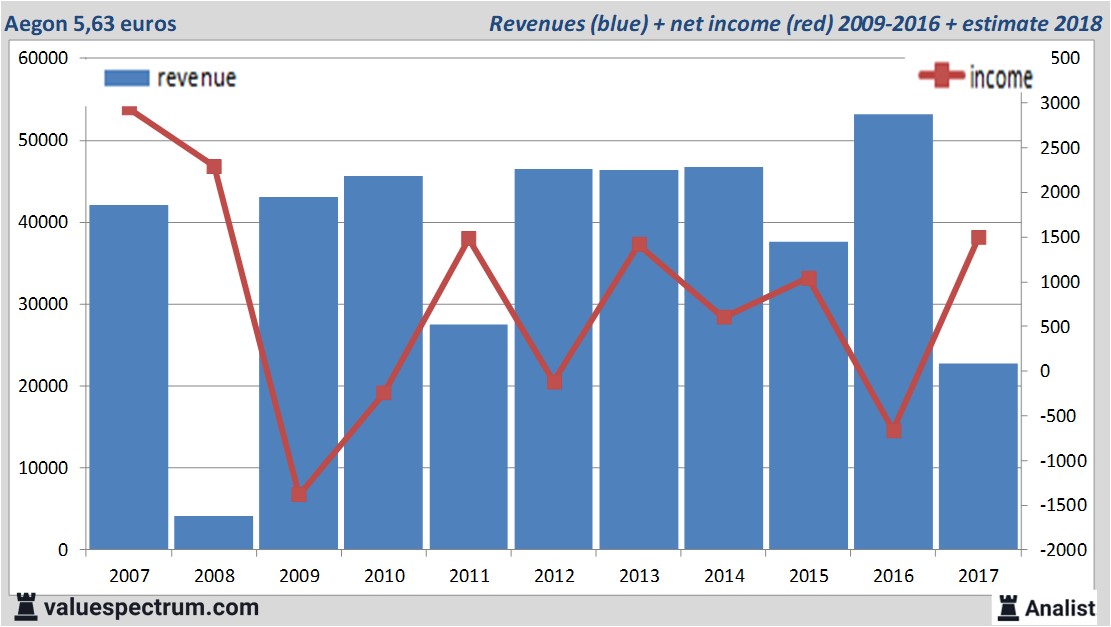Select the 2014 revenue bar

coord(723,358)
